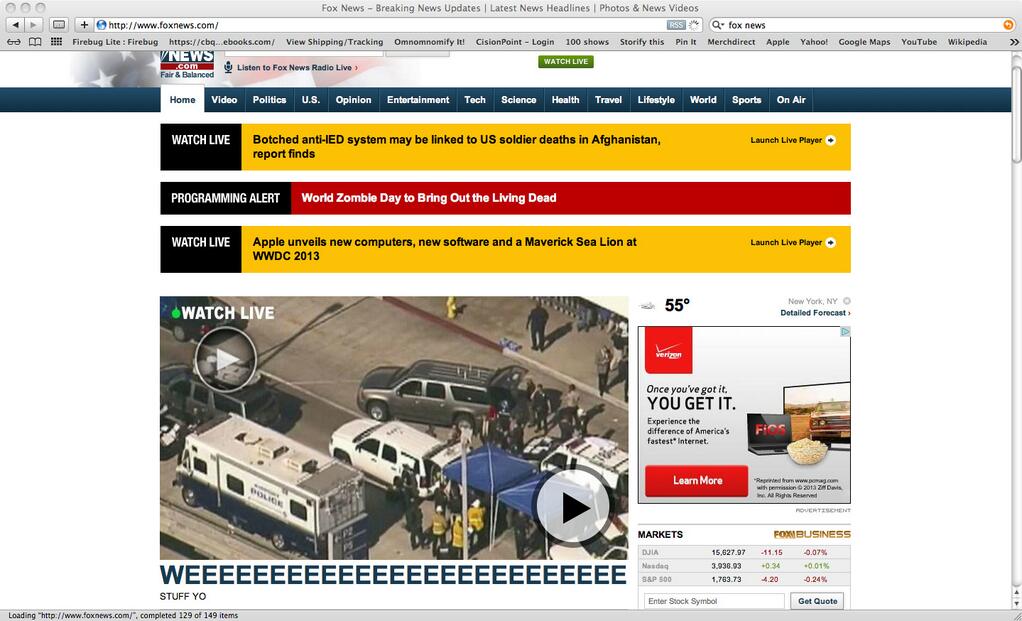Viewport: 1022px width, 621px height.
Task: Click the S&P 500 market row
Action: [744, 579]
